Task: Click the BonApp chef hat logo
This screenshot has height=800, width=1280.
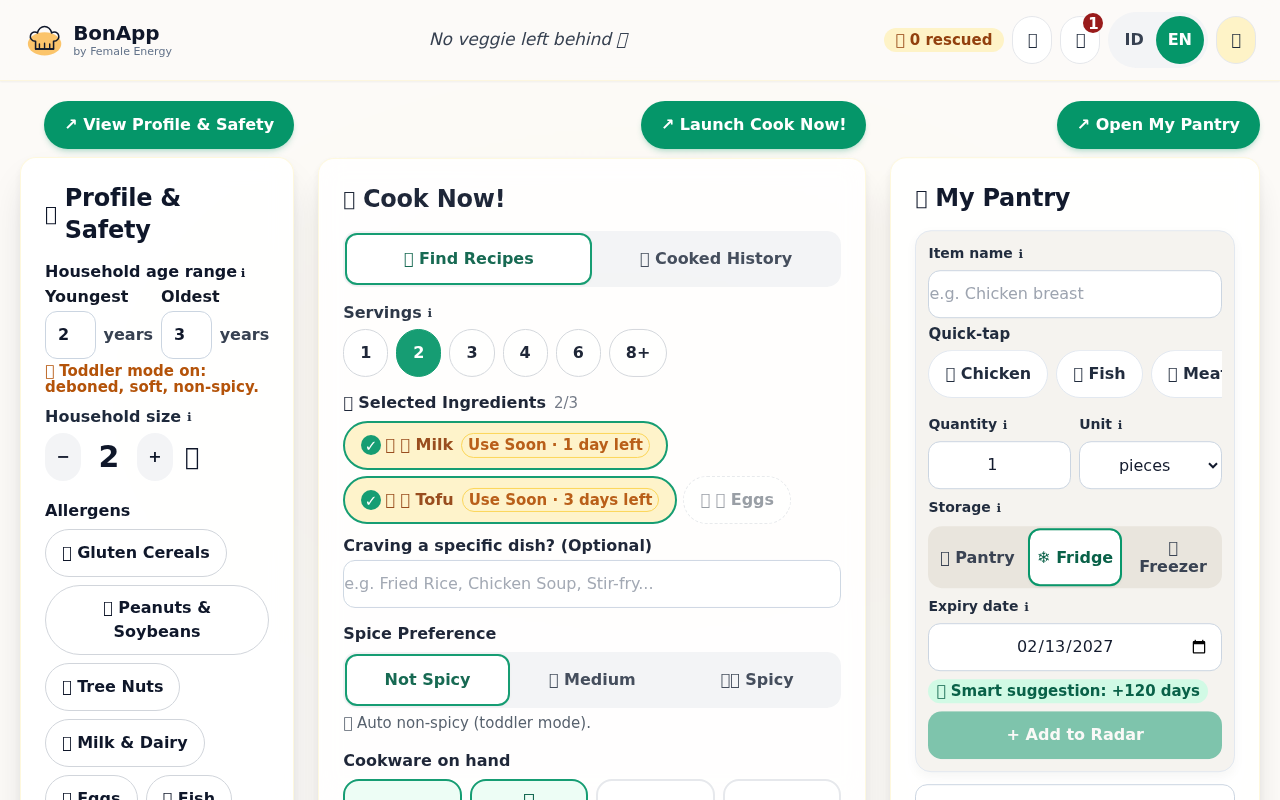Action: coord(44,40)
